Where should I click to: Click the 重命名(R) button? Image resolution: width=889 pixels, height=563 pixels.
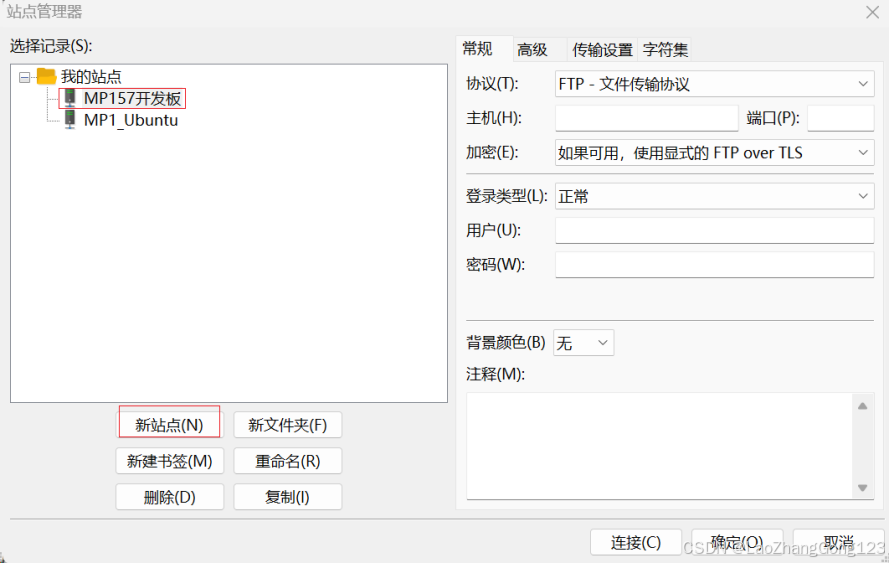[287, 461]
